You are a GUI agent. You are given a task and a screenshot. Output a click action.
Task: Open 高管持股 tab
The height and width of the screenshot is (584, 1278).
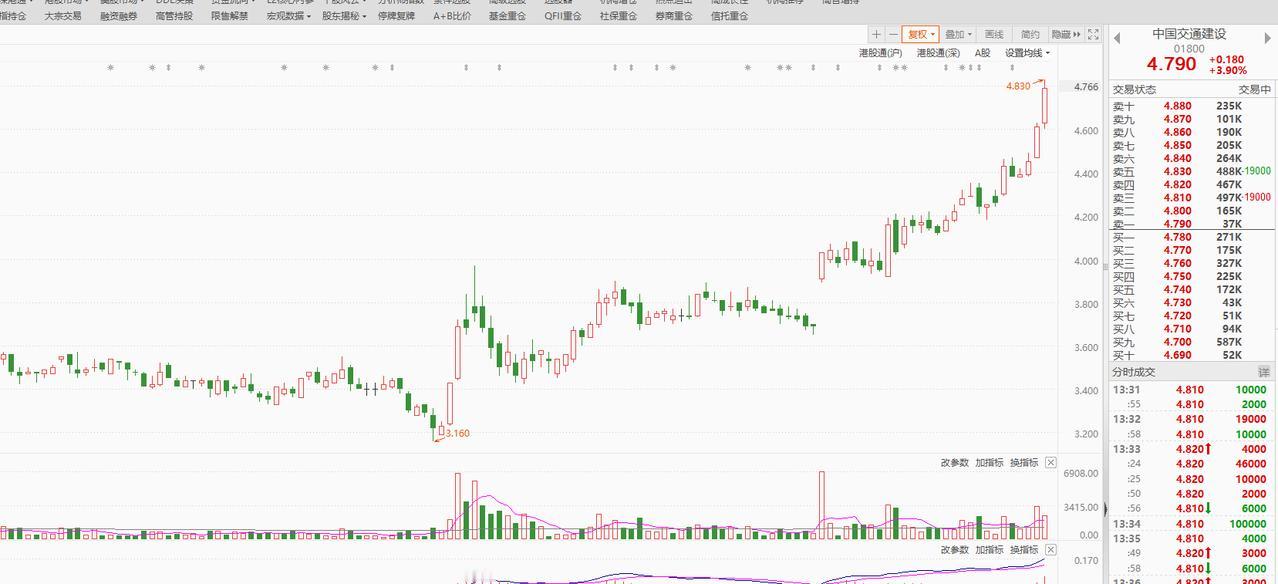pos(175,16)
